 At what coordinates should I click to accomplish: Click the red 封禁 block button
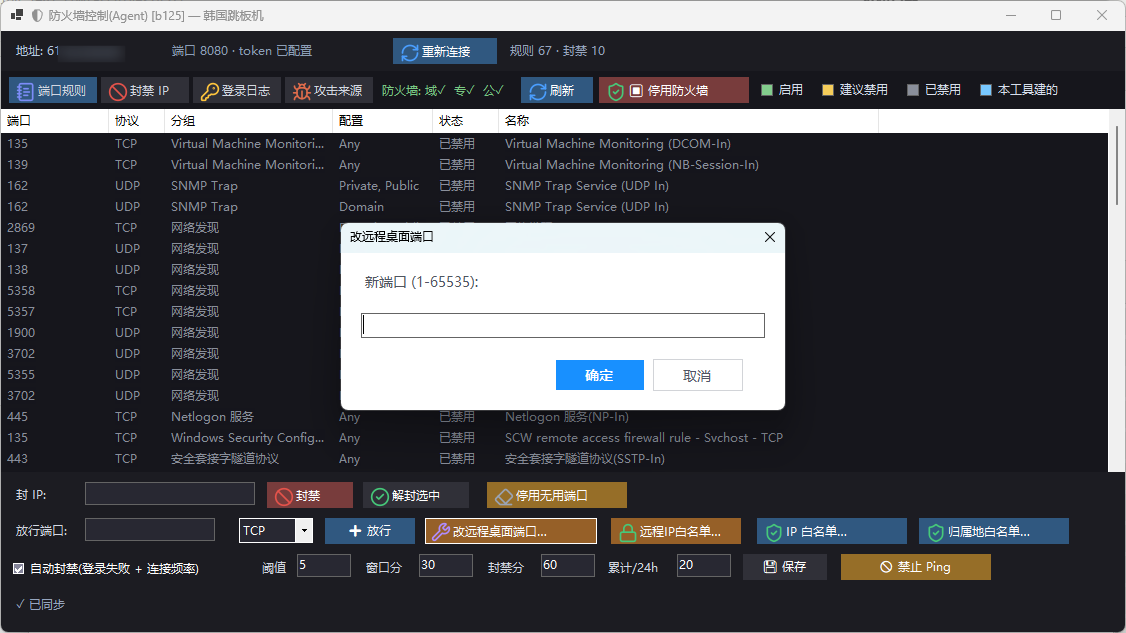click(310, 495)
